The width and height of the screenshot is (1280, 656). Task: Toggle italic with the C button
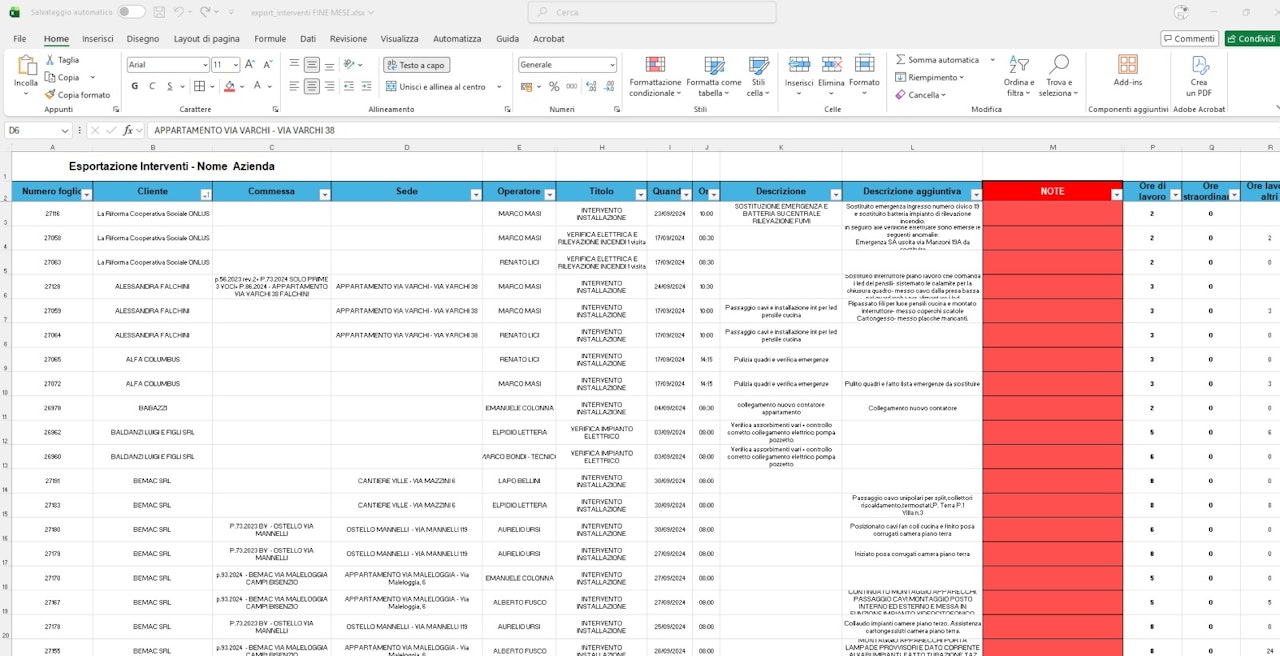(x=151, y=86)
